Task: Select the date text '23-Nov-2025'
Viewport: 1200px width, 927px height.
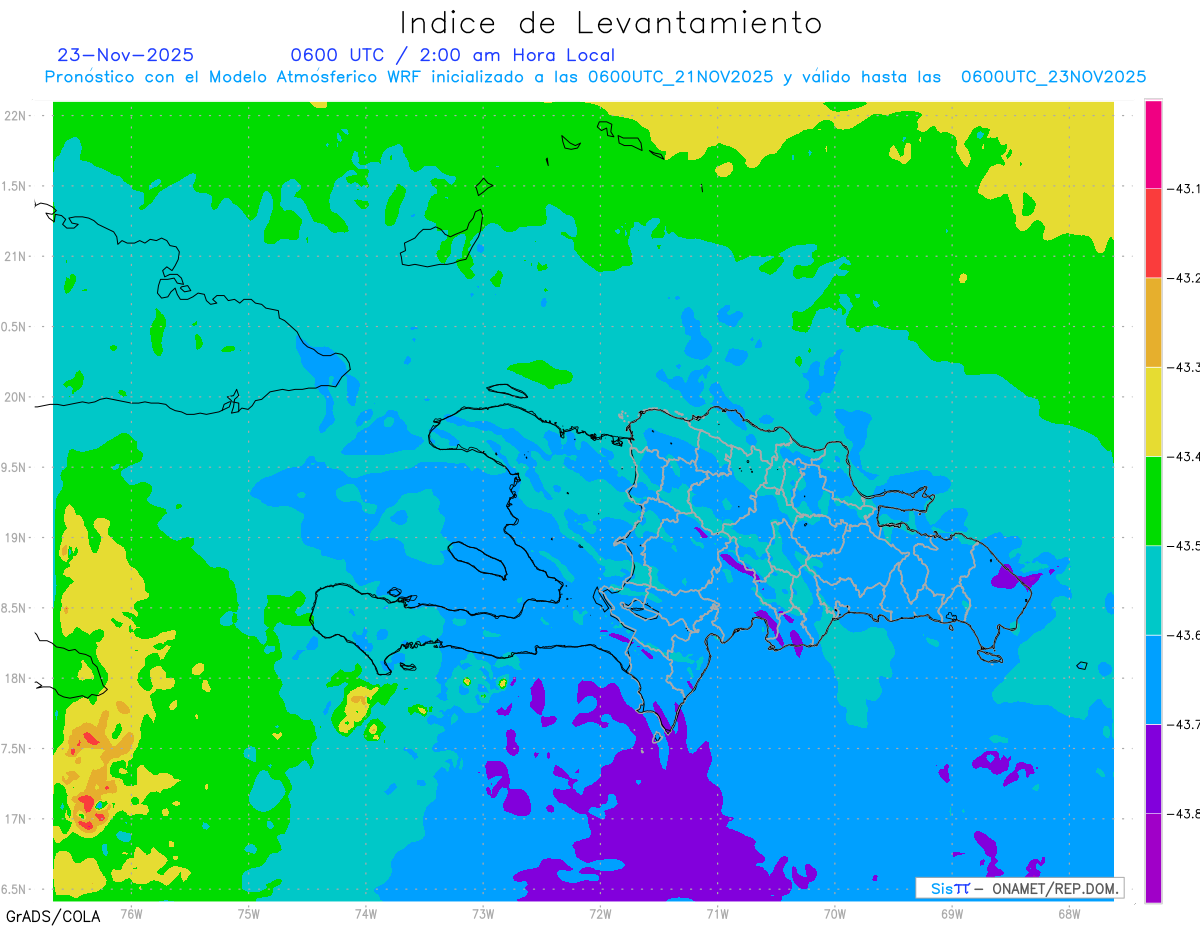Action: [x=126, y=55]
